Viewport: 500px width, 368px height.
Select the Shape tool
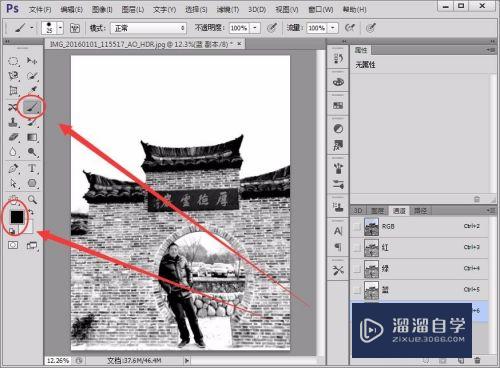tap(32, 183)
